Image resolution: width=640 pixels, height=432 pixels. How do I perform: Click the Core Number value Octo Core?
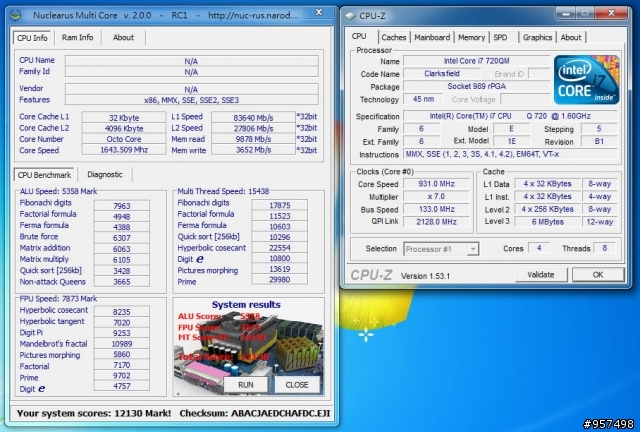(x=124, y=139)
